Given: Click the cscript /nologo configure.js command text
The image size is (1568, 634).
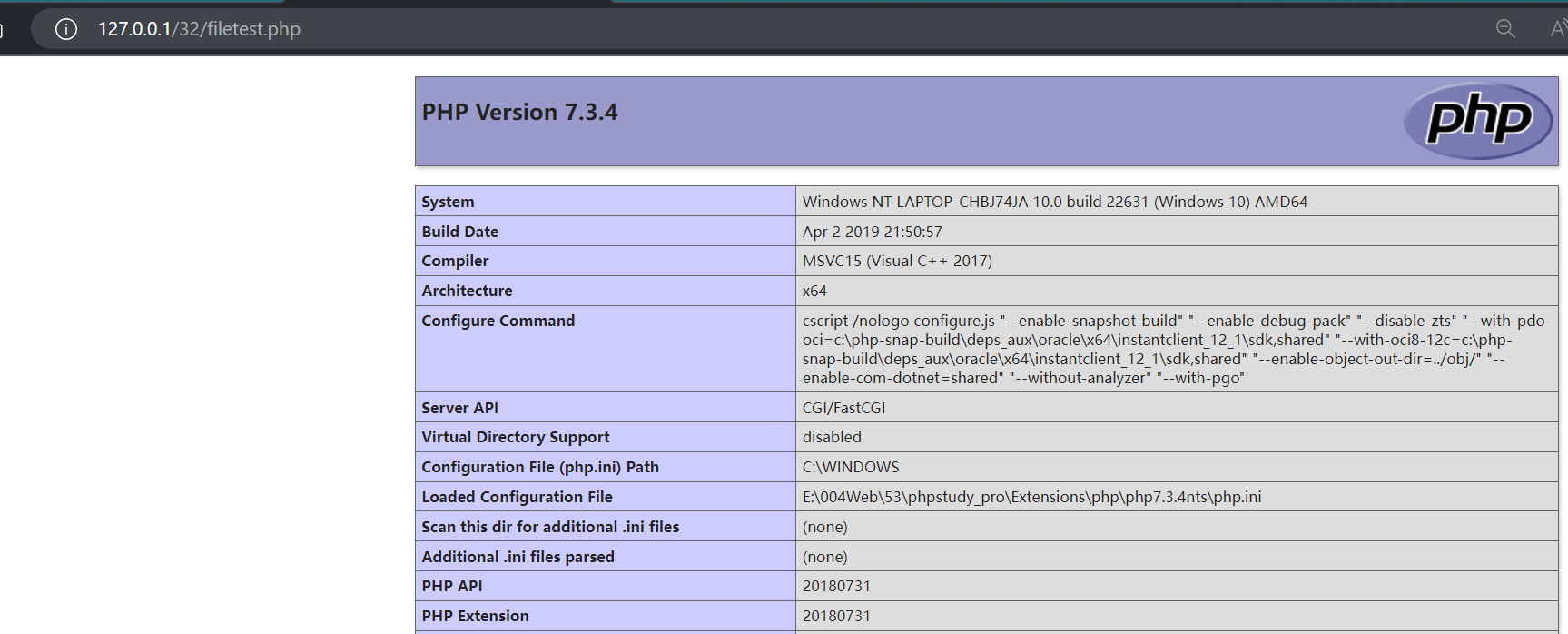Looking at the screenshot, I should pyautogui.click(x=1177, y=349).
